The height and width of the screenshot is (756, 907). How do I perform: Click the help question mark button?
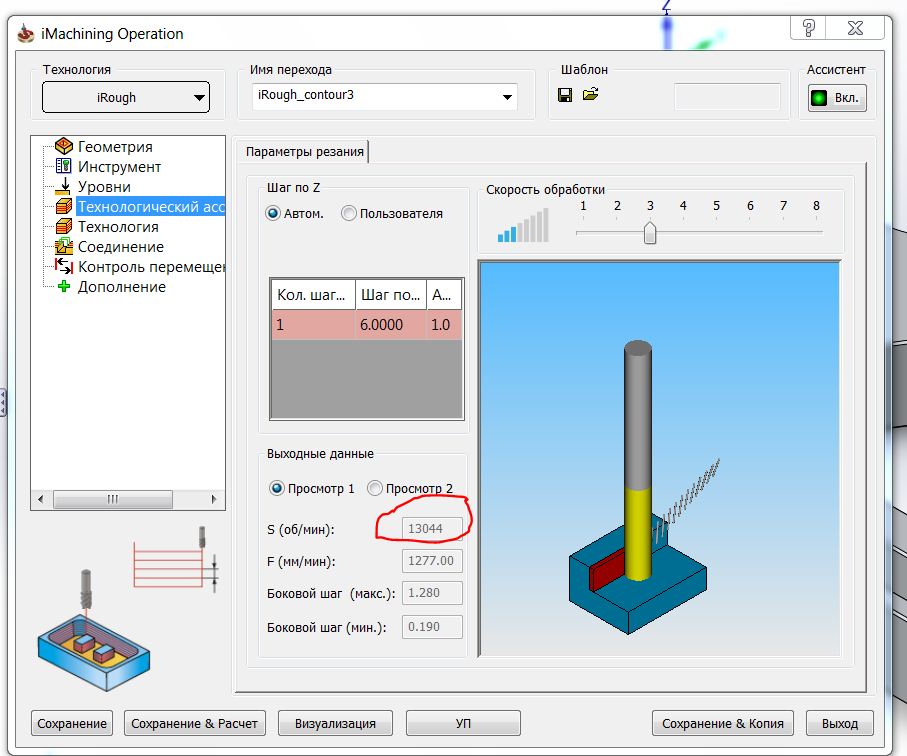click(808, 28)
